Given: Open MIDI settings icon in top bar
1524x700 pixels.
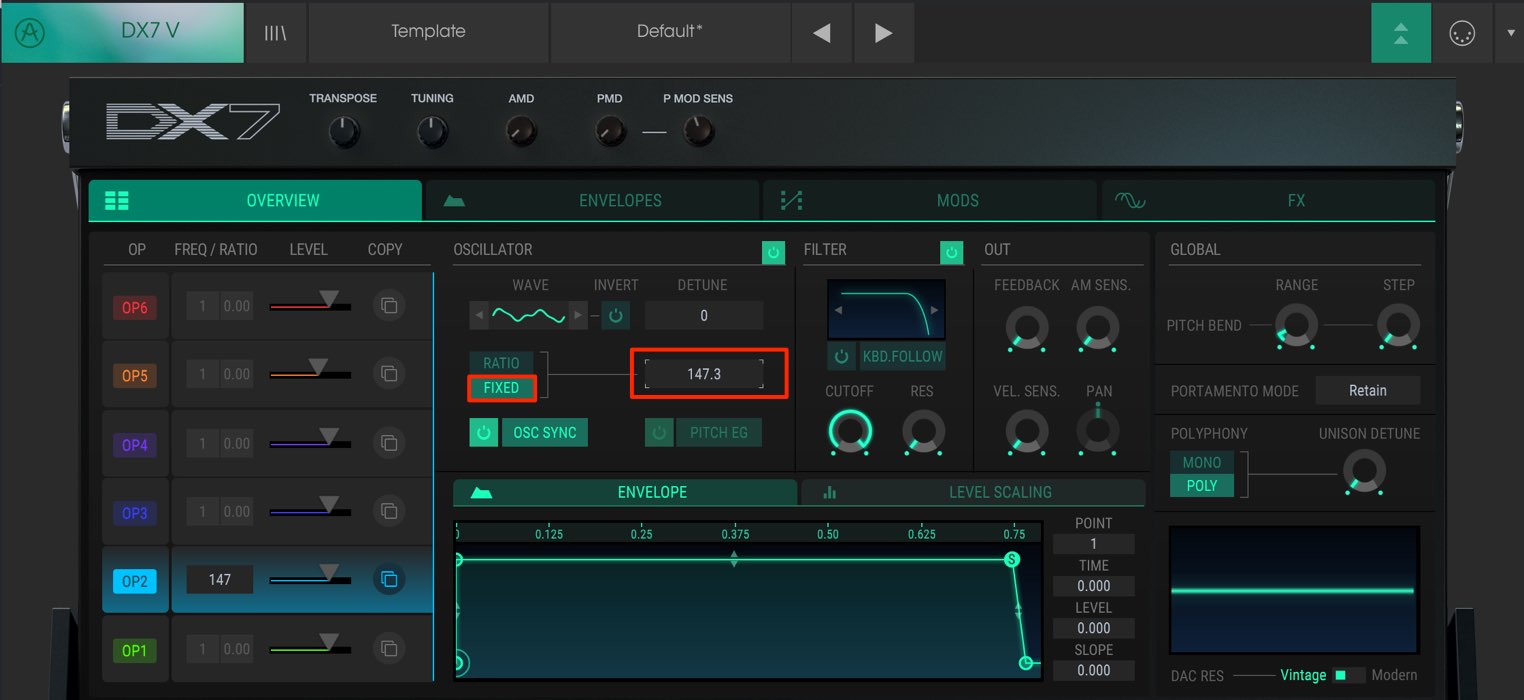Looking at the screenshot, I should (1461, 32).
